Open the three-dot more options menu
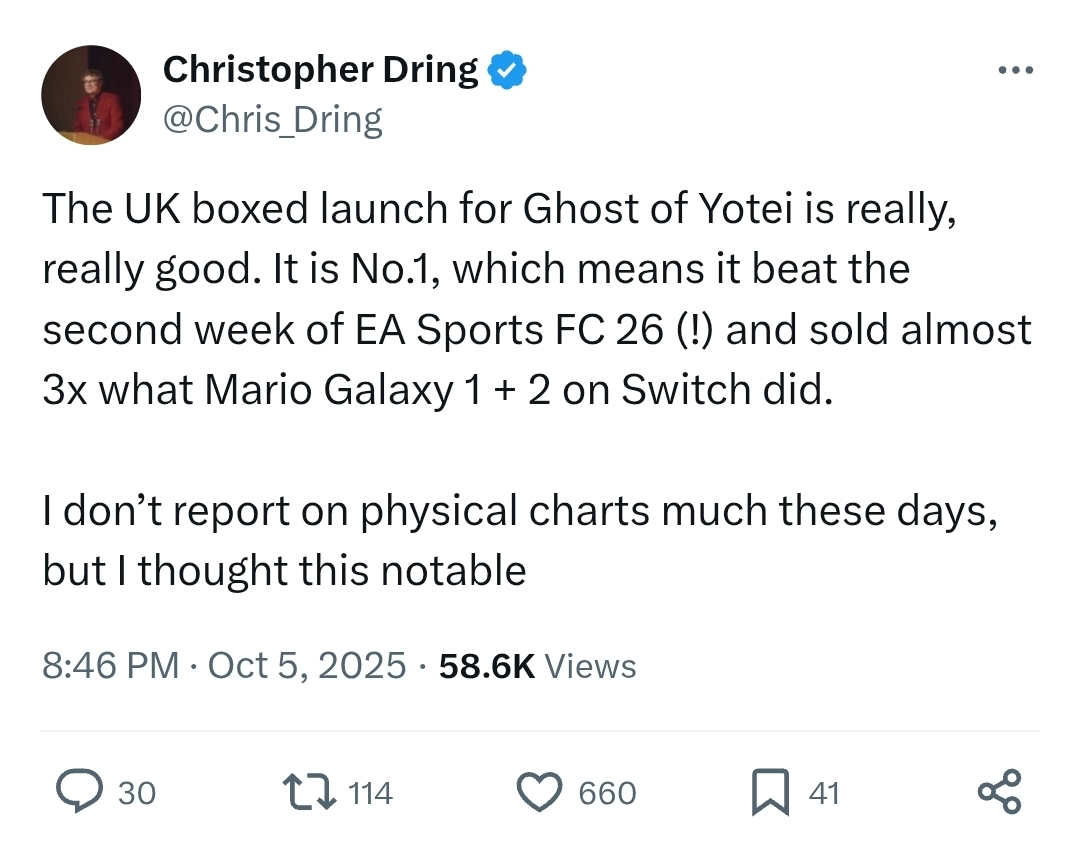 pyautogui.click(x=1016, y=71)
